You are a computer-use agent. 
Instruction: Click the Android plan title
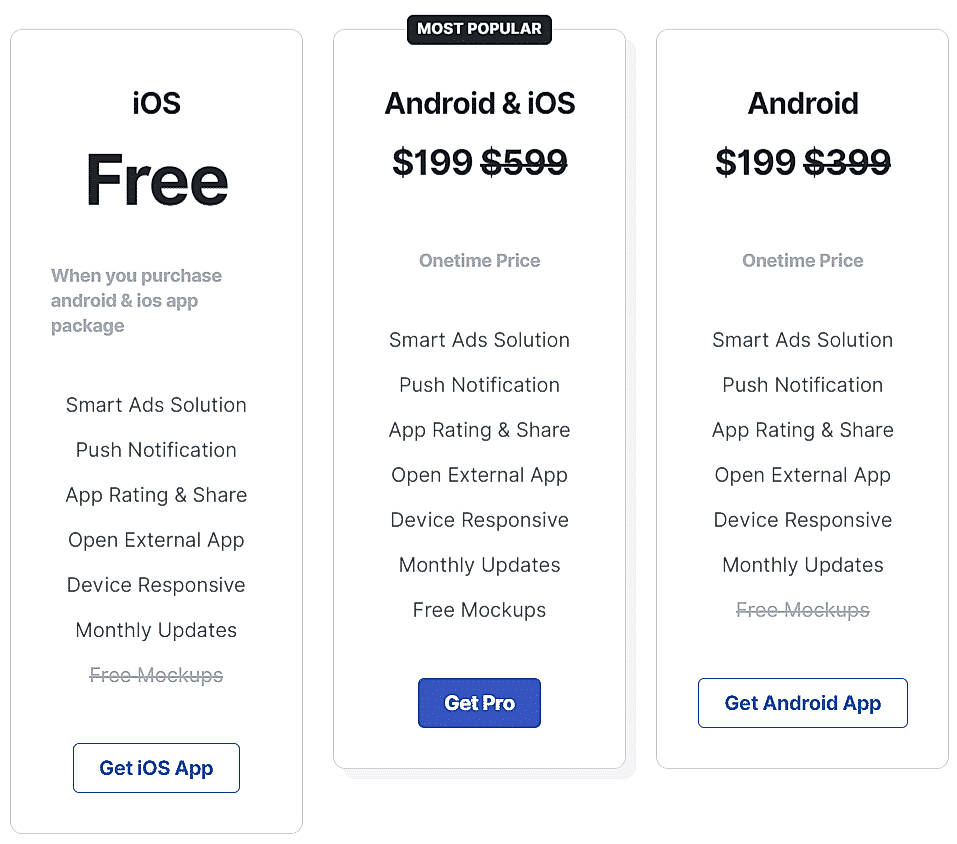(x=802, y=103)
